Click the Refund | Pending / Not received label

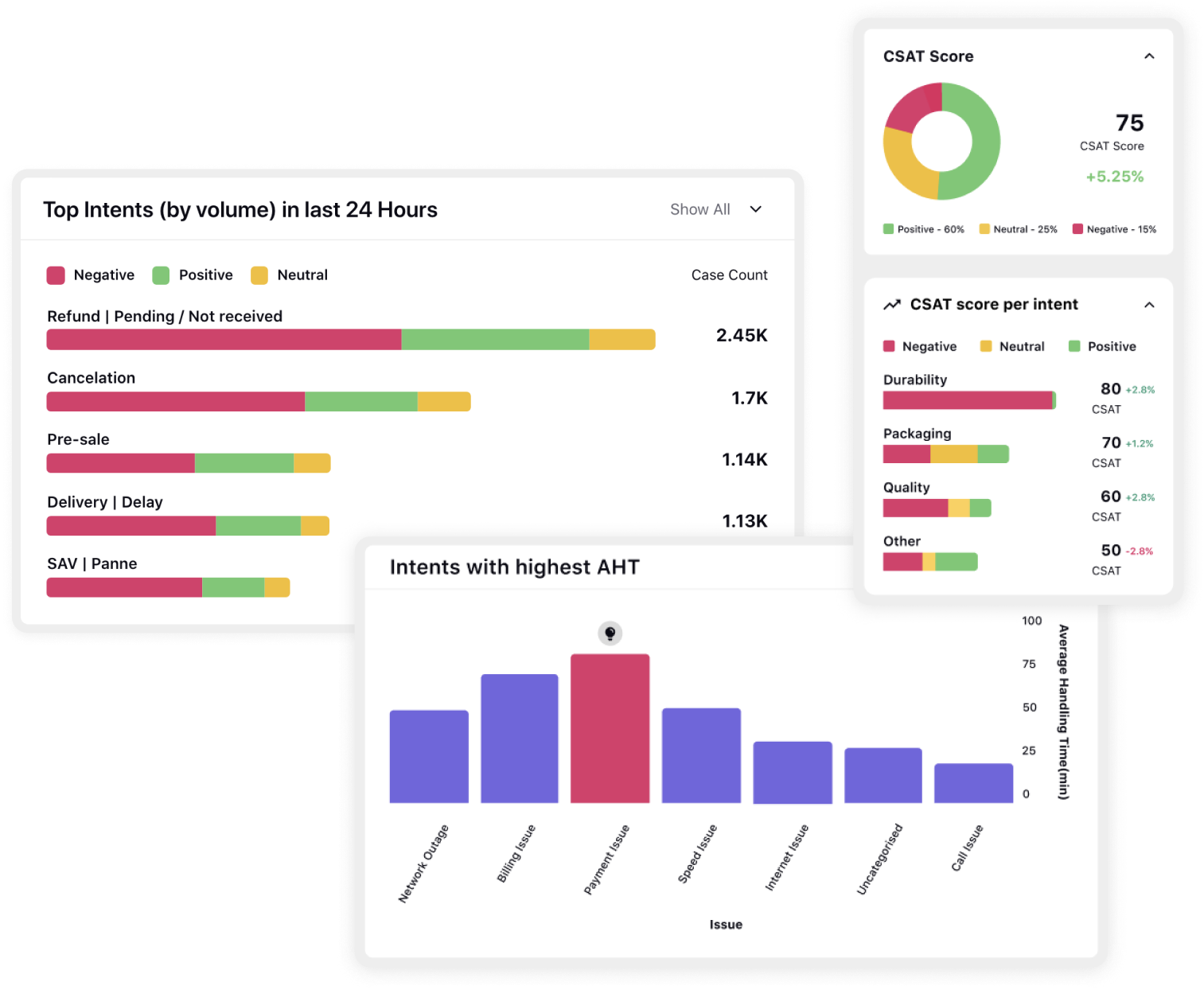(x=165, y=316)
